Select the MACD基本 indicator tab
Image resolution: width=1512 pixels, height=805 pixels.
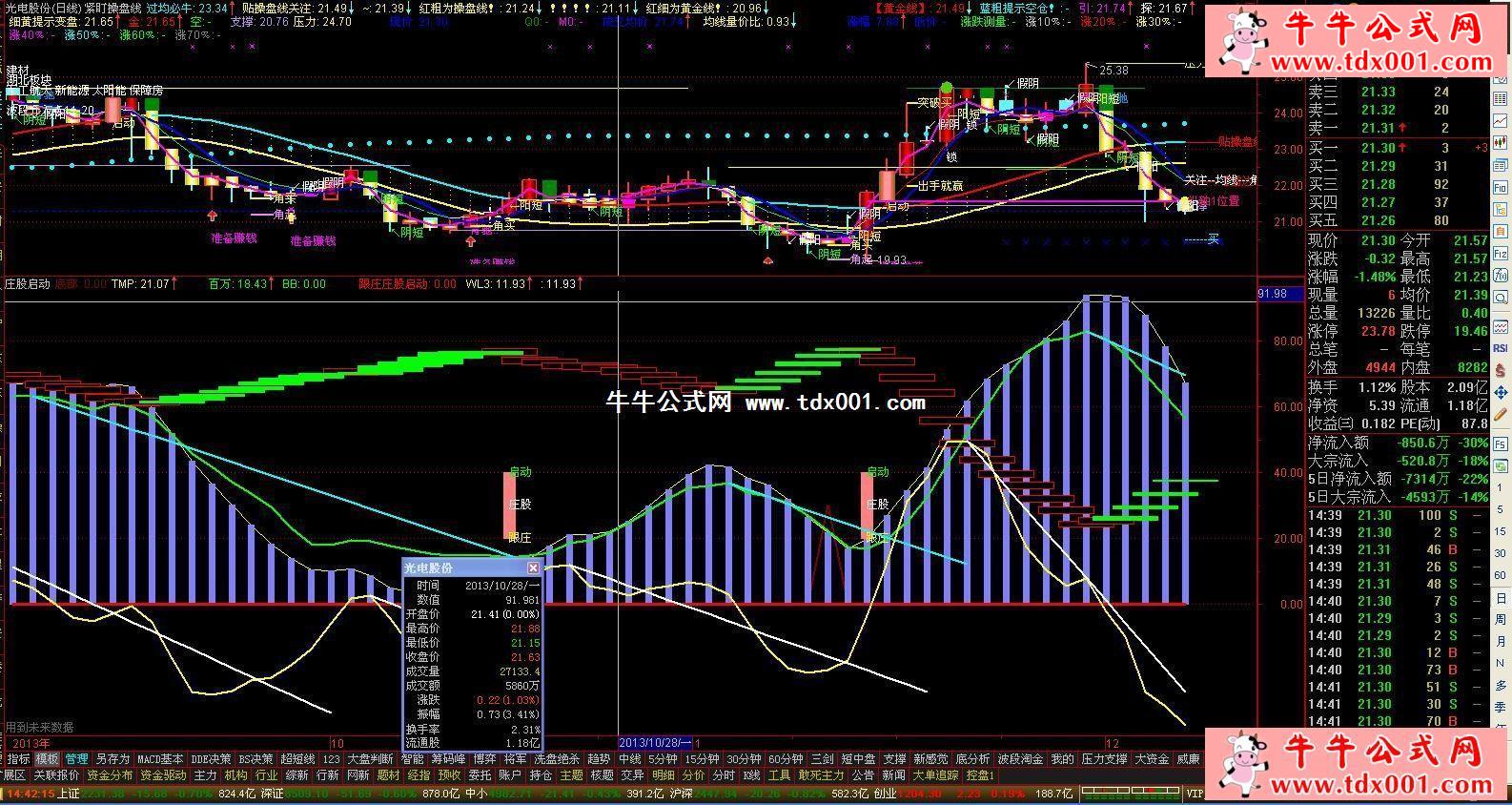pyautogui.click(x=160, y=759)
